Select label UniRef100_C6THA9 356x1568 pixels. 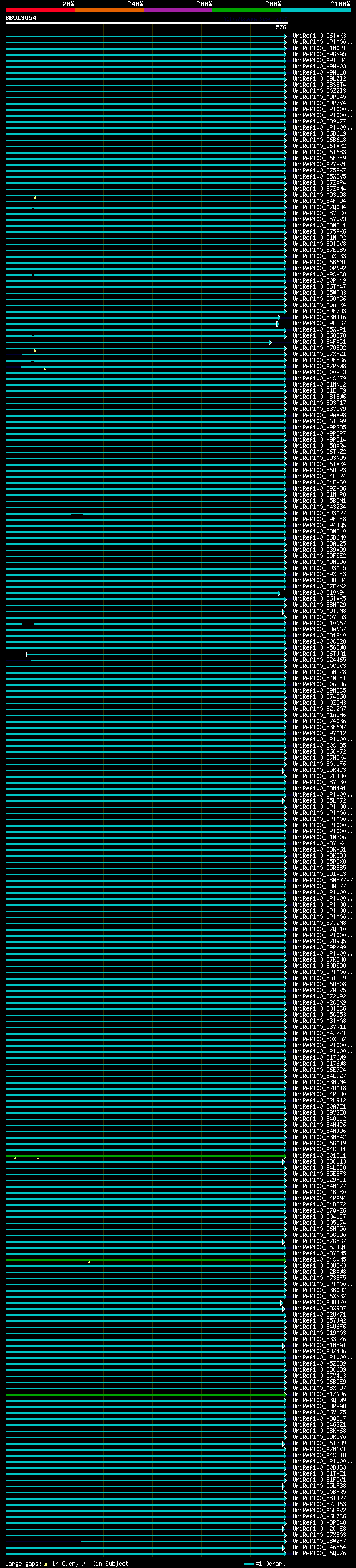tap(319, 421)
